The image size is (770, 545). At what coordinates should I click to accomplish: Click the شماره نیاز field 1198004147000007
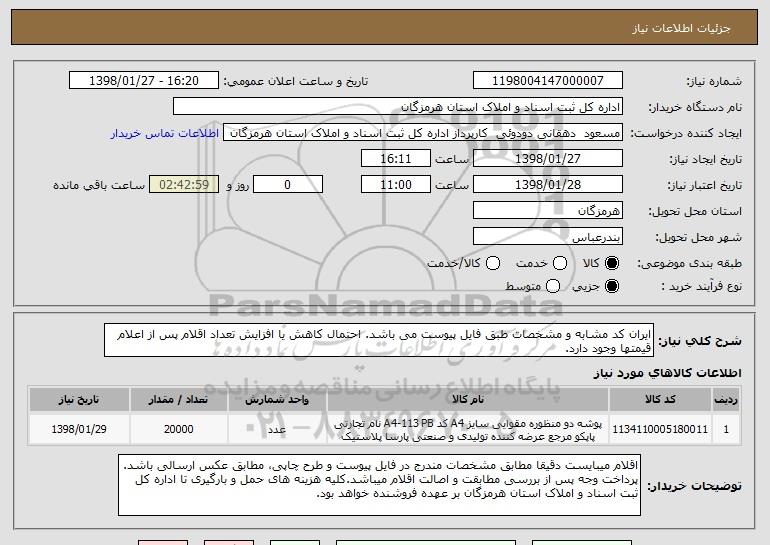[x=548, y=81]
